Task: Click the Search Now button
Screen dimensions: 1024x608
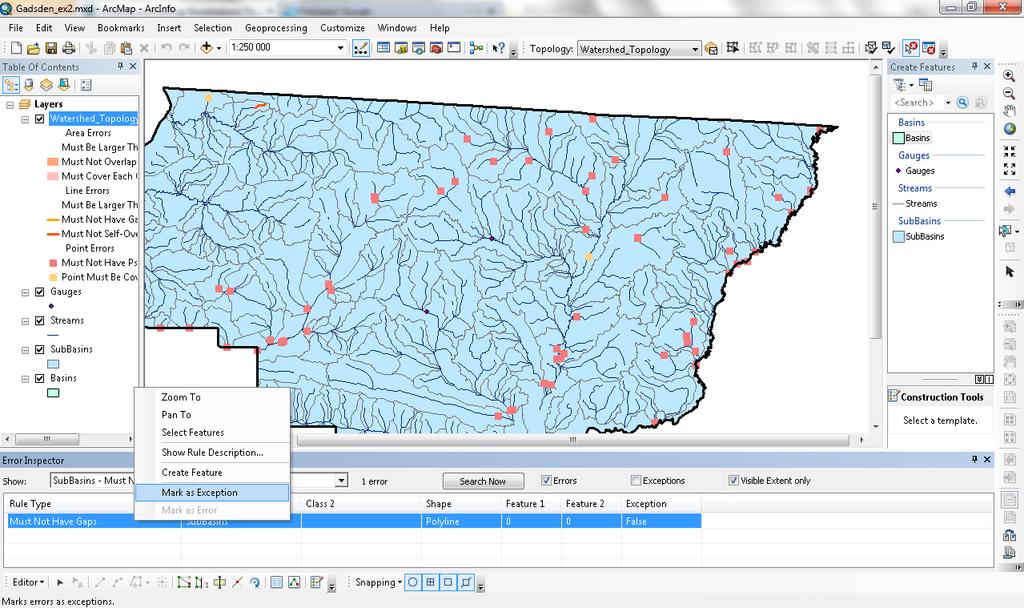Action: pyautogui.click(x=483, y=481)
